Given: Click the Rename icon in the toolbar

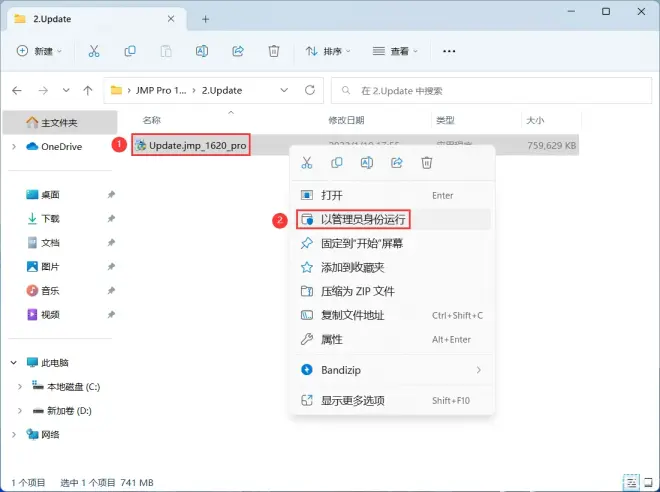Looking at the screenshot, I should pos(202,51).
